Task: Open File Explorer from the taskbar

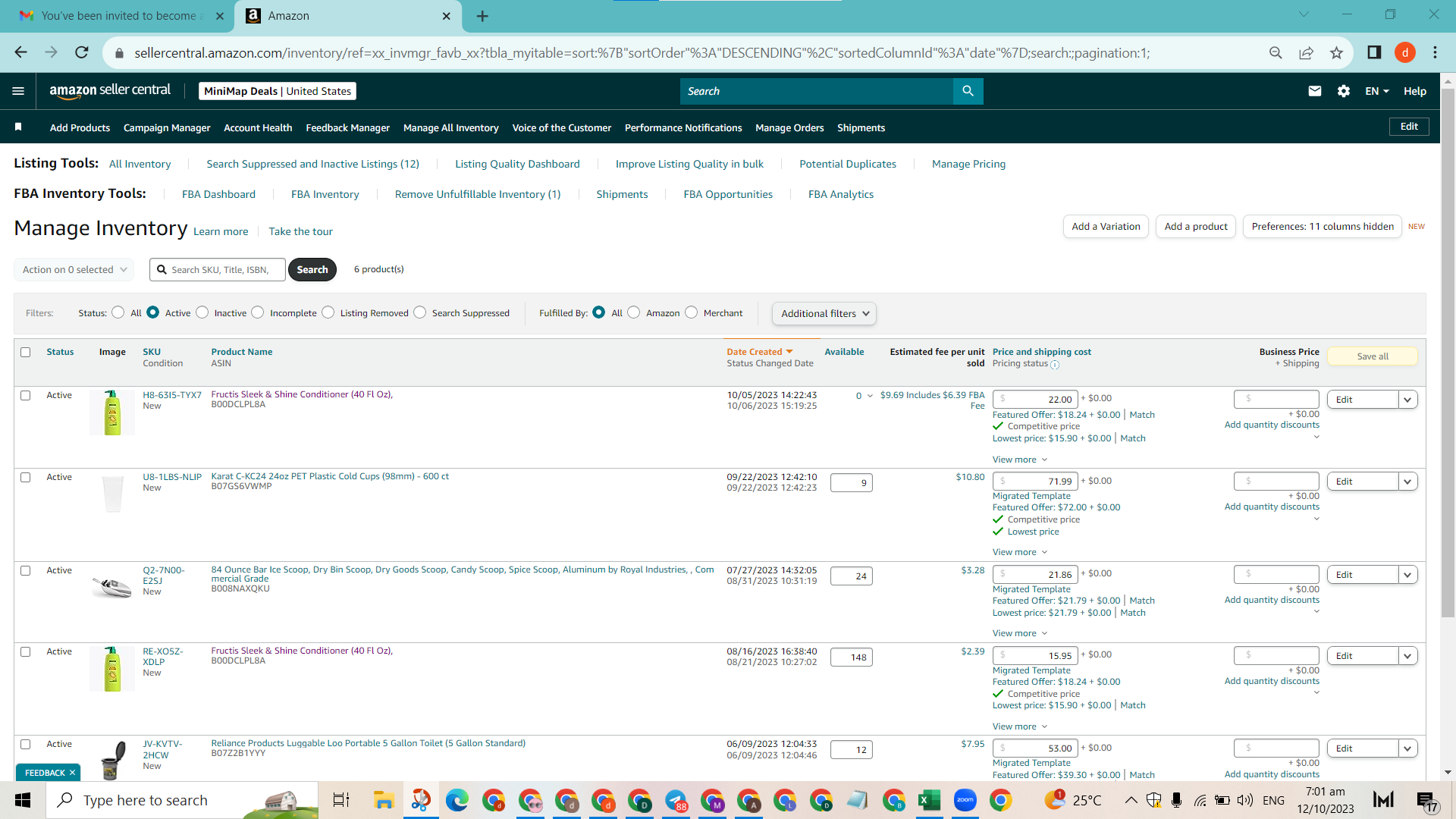Action: 384,800
